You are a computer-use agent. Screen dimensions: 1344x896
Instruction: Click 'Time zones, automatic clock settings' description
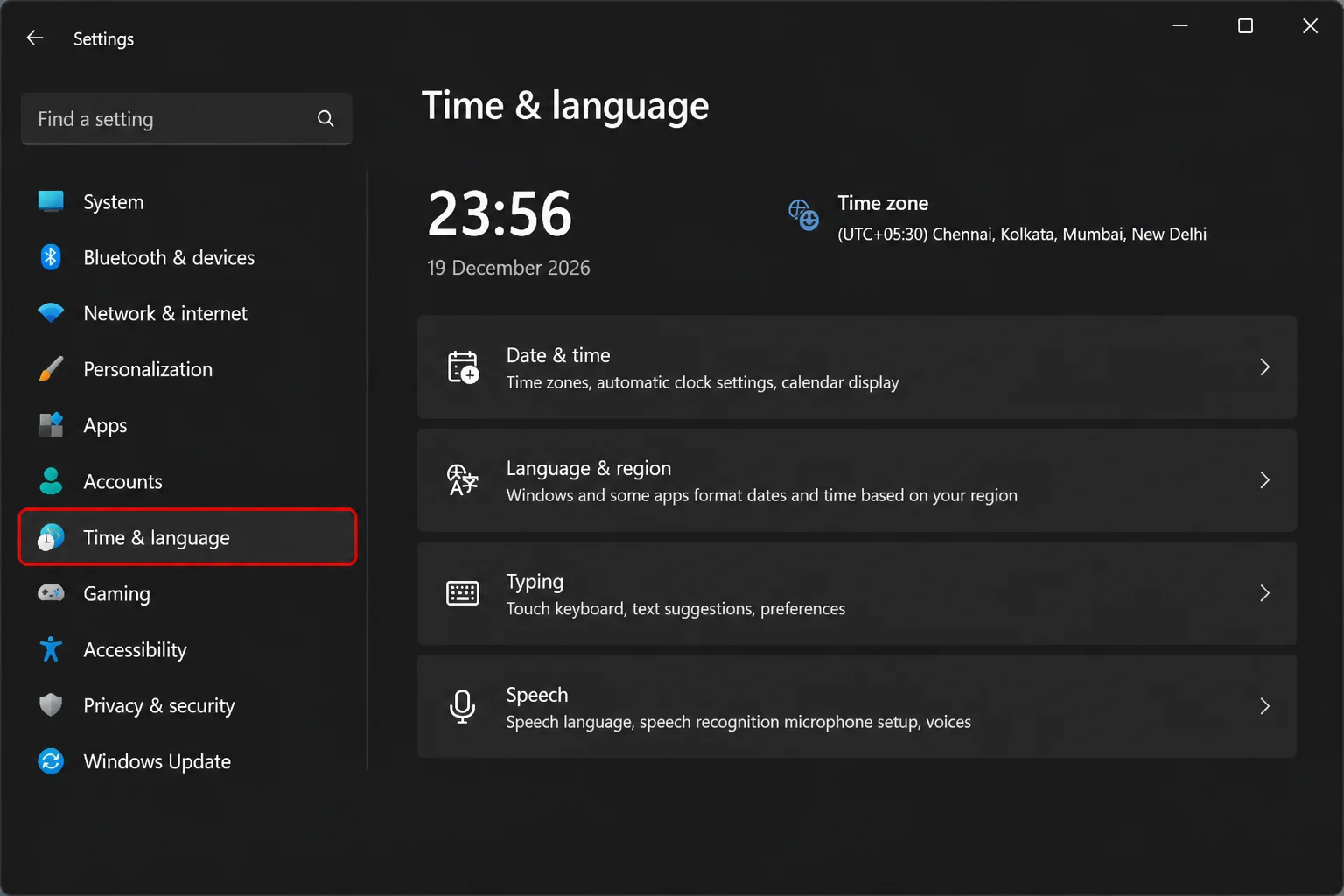point(703,382)
